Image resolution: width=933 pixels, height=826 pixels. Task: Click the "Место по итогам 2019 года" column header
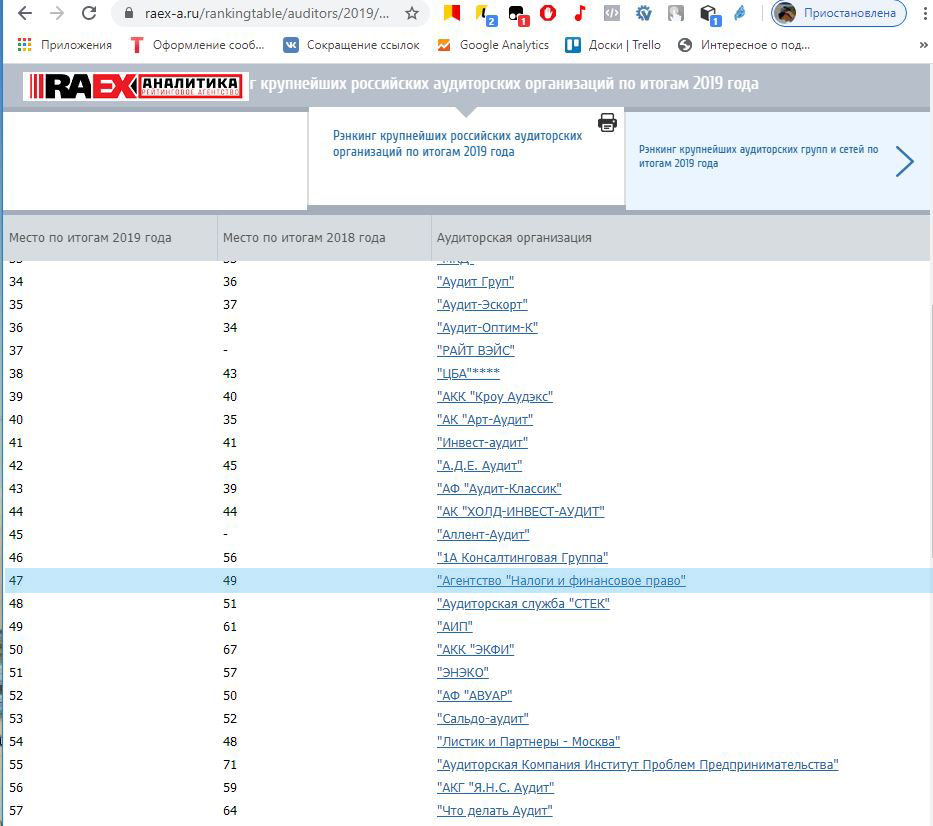(x=90, y=238)
